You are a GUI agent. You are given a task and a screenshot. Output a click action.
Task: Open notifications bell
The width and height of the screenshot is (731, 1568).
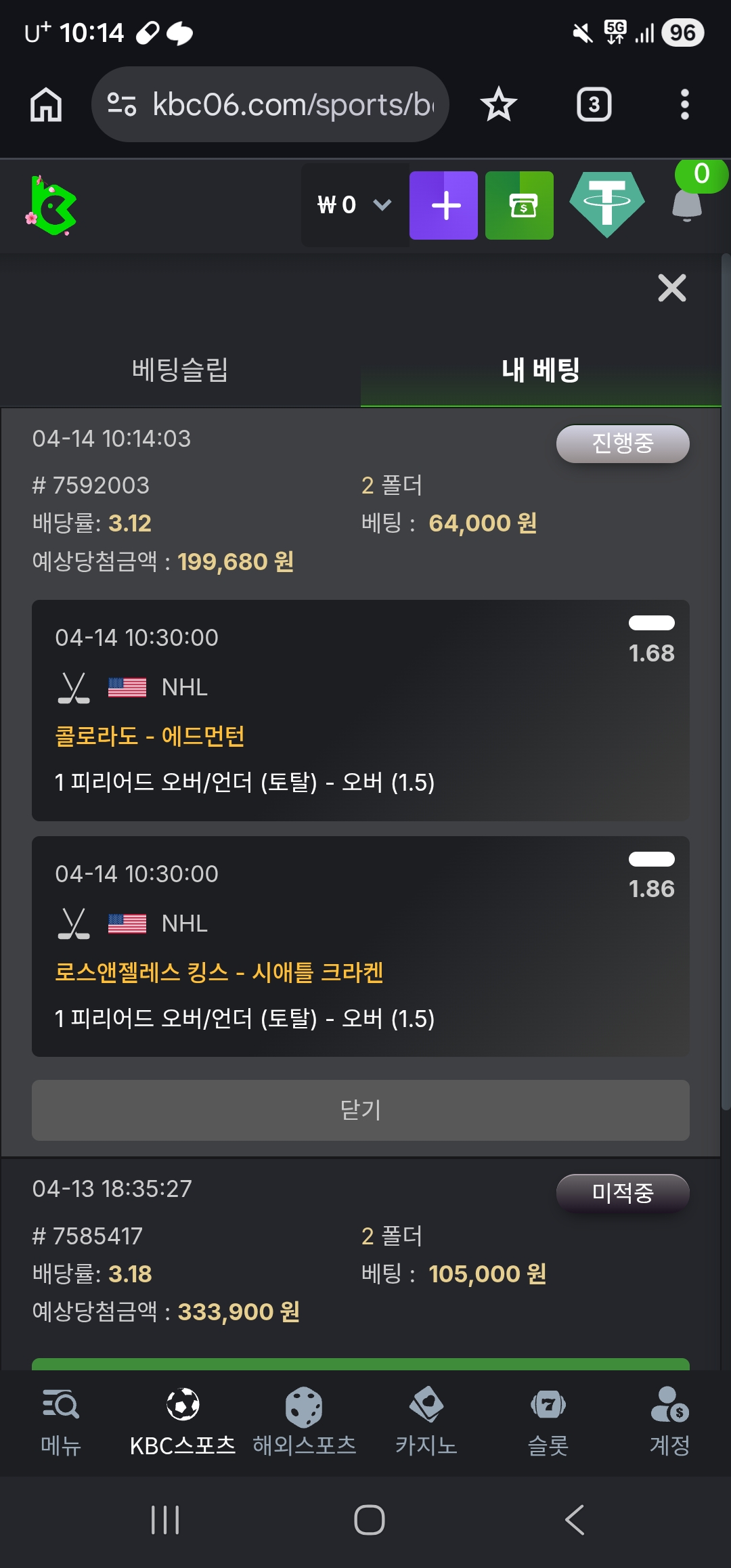tap(687, 204)
